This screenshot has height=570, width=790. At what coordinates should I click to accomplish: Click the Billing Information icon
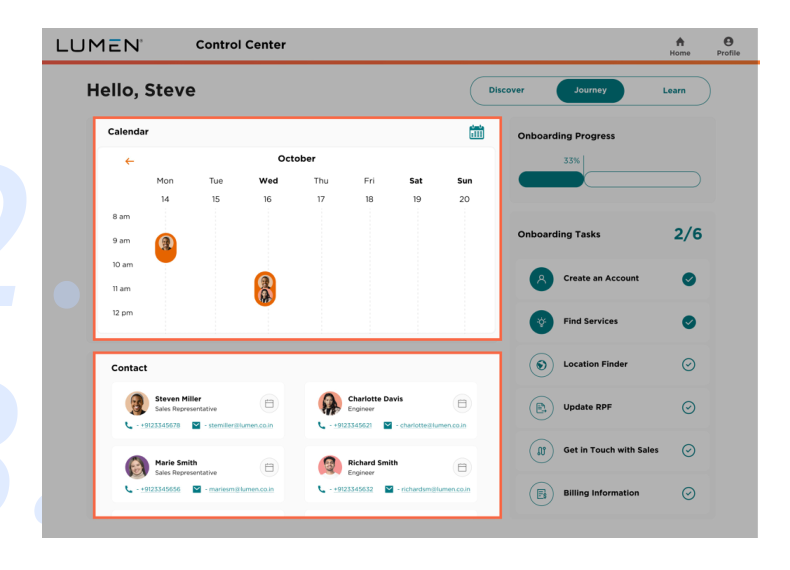pyautogui.click(x=542, y=493)
